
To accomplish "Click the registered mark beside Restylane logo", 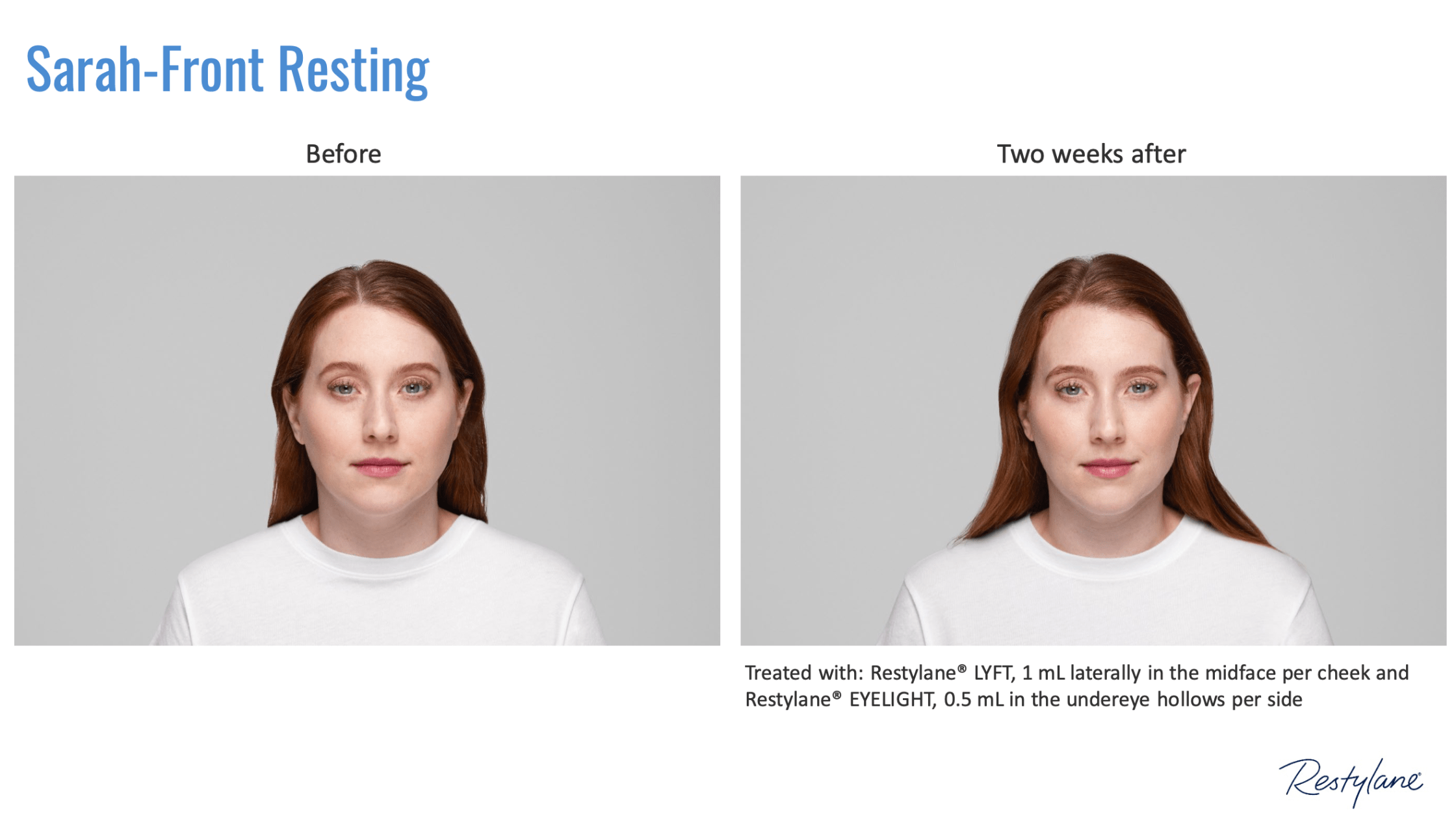I will pos(1420,774).
